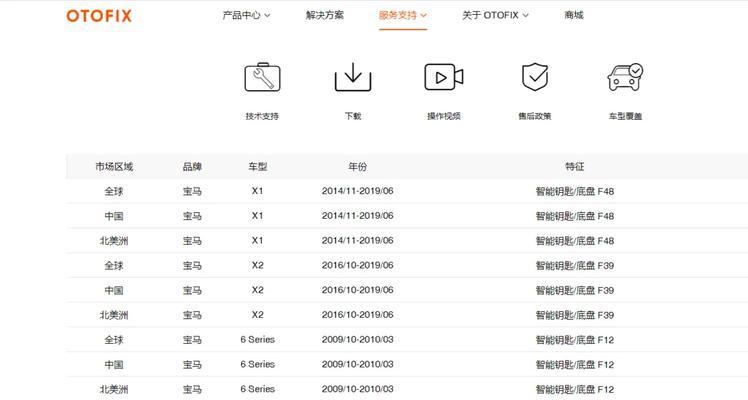Open the 关于 OTOFIX menu label

490,15
